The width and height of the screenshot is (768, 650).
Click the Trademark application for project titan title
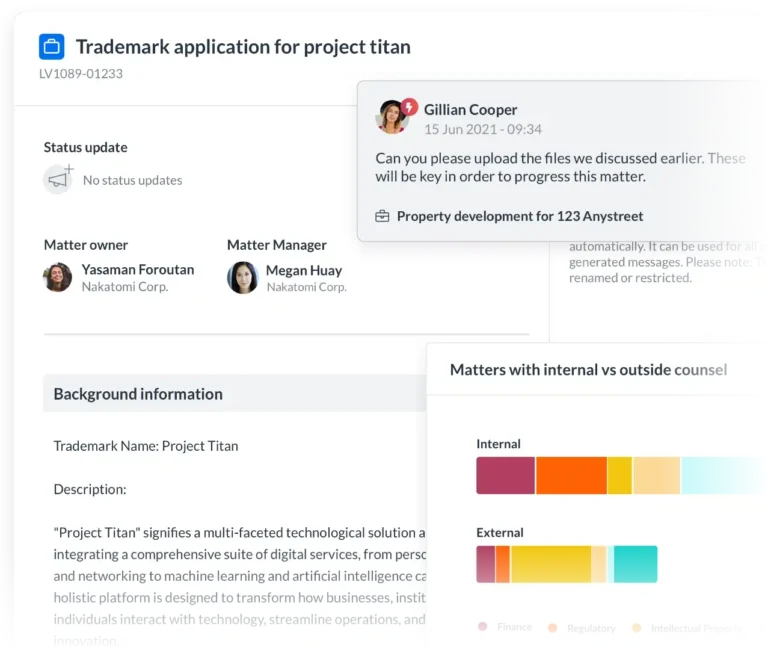point(243,47)
